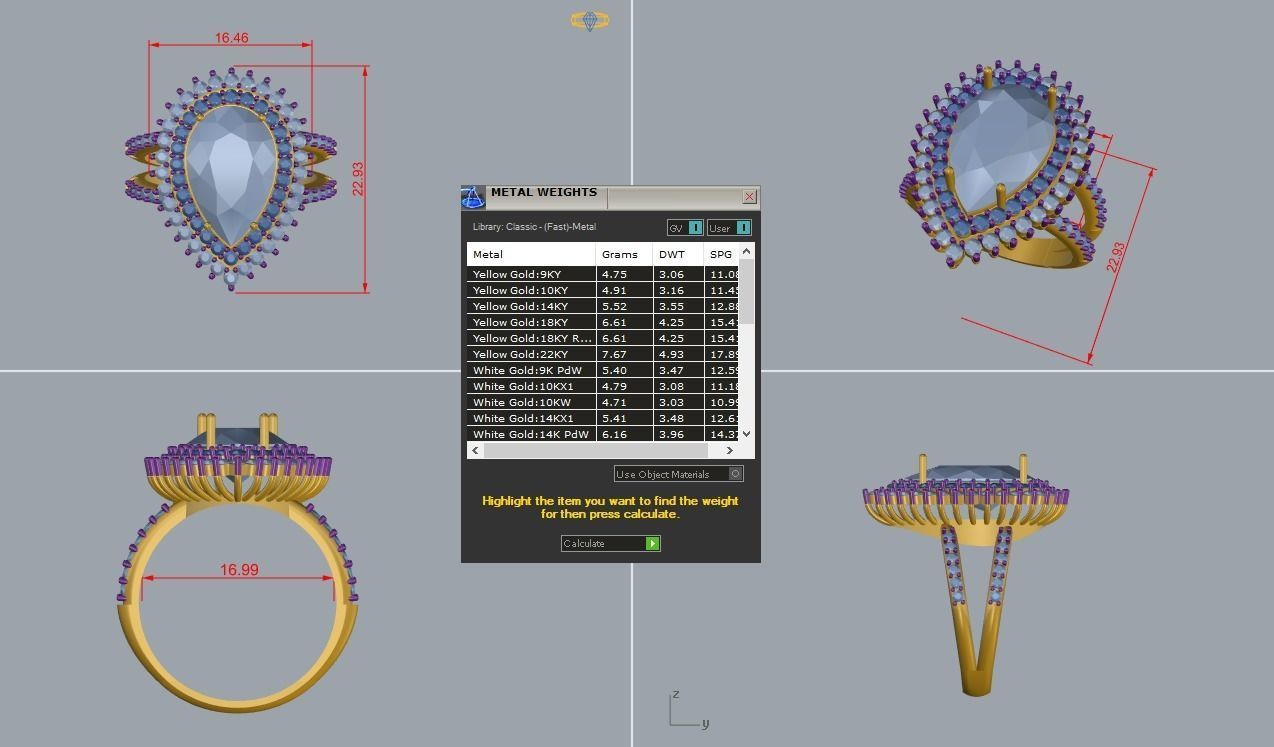Click the list's scroll up arrow
The width and height of the screenshot is (1274, 747).
click(746, 251)
